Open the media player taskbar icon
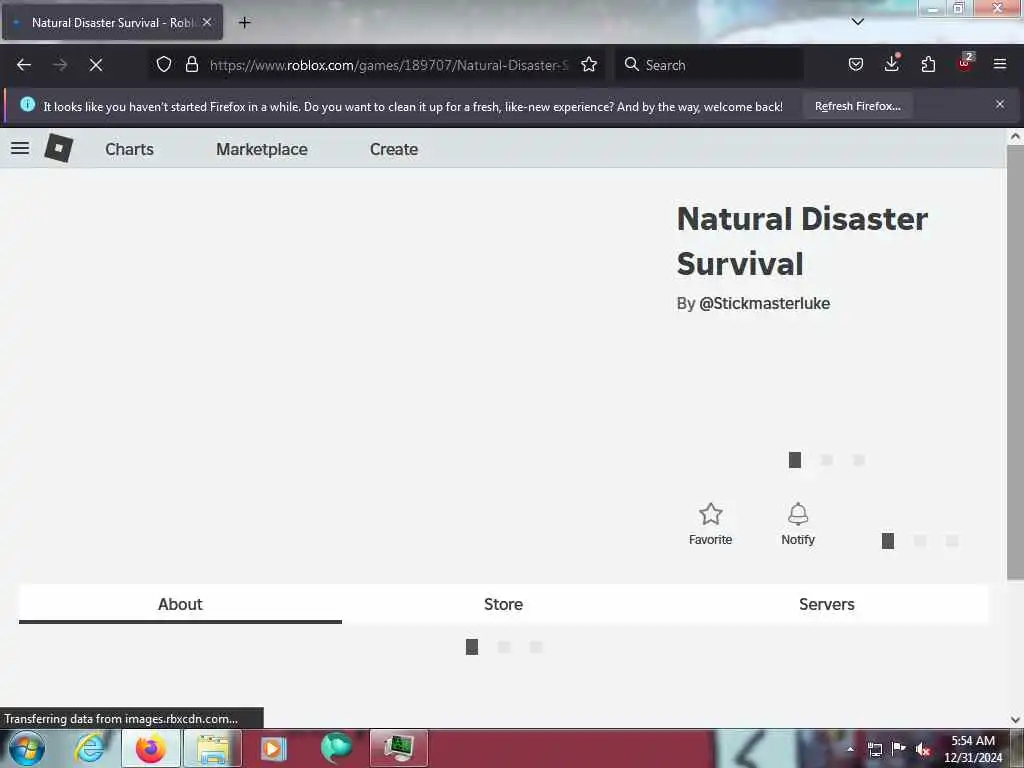This screenshot has width=1024, height=768. tap(274, 748)
